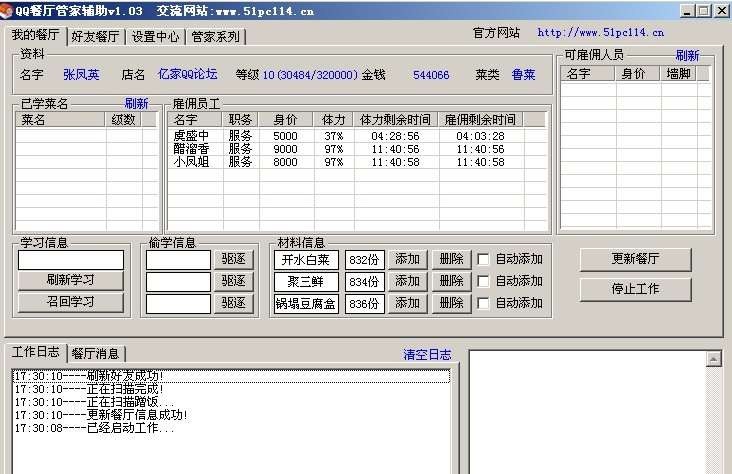Click 添加 for 开水白菜
Screen dimensions: 732x474
[408, 259]
